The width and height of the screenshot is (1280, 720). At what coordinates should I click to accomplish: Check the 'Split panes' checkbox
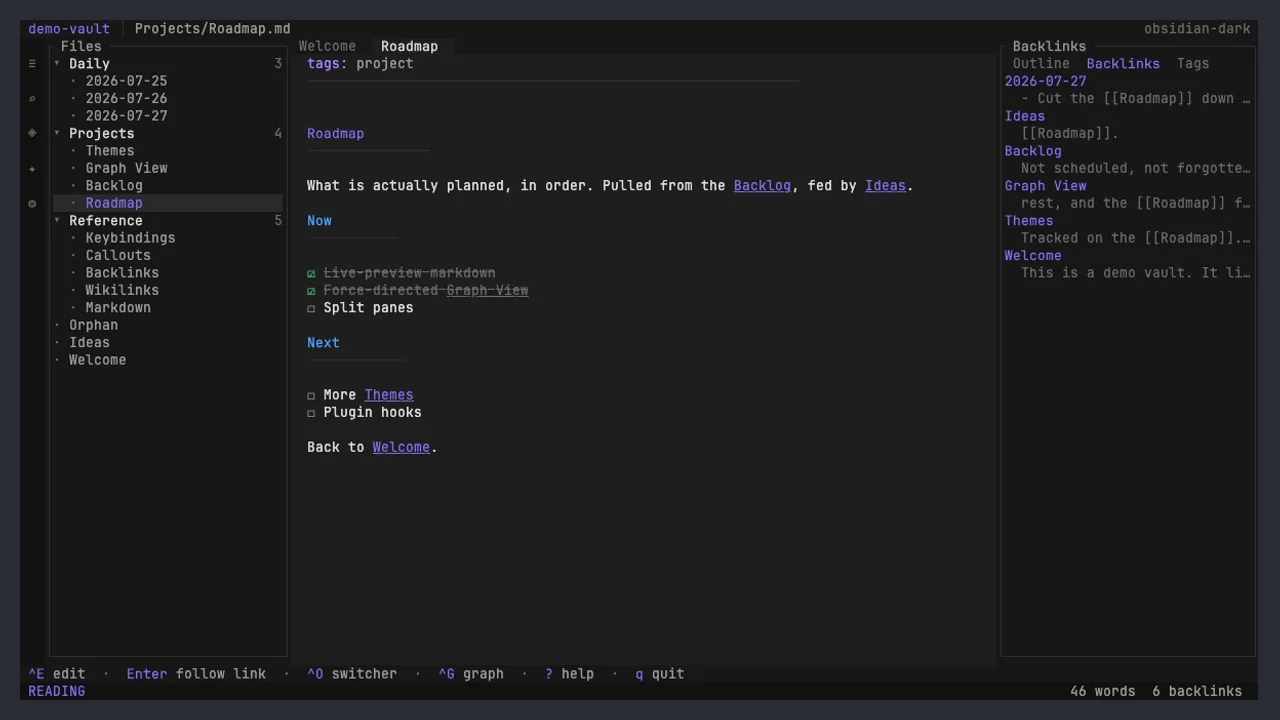click(311, 308)
